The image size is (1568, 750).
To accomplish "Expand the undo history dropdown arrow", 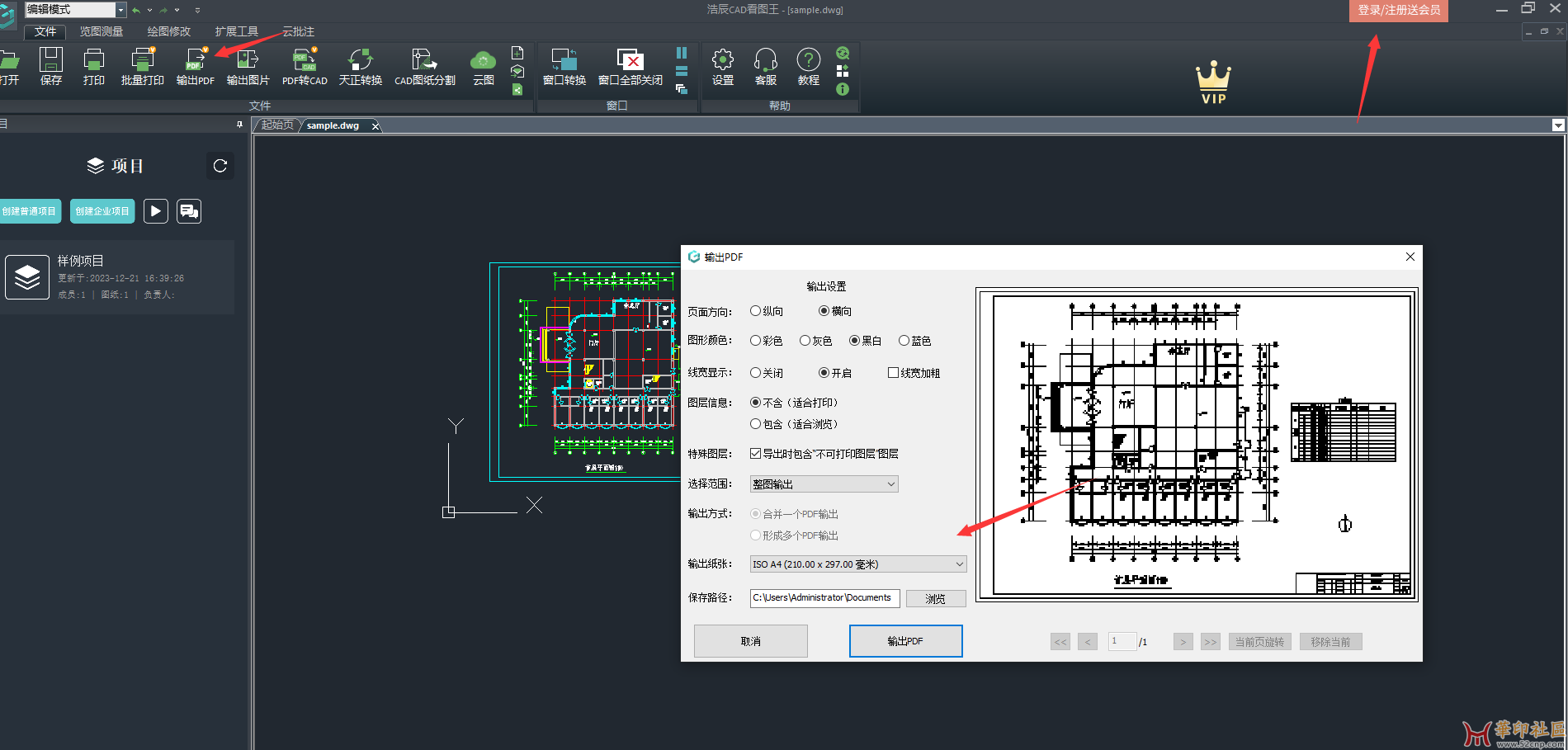I will point(149,10).
